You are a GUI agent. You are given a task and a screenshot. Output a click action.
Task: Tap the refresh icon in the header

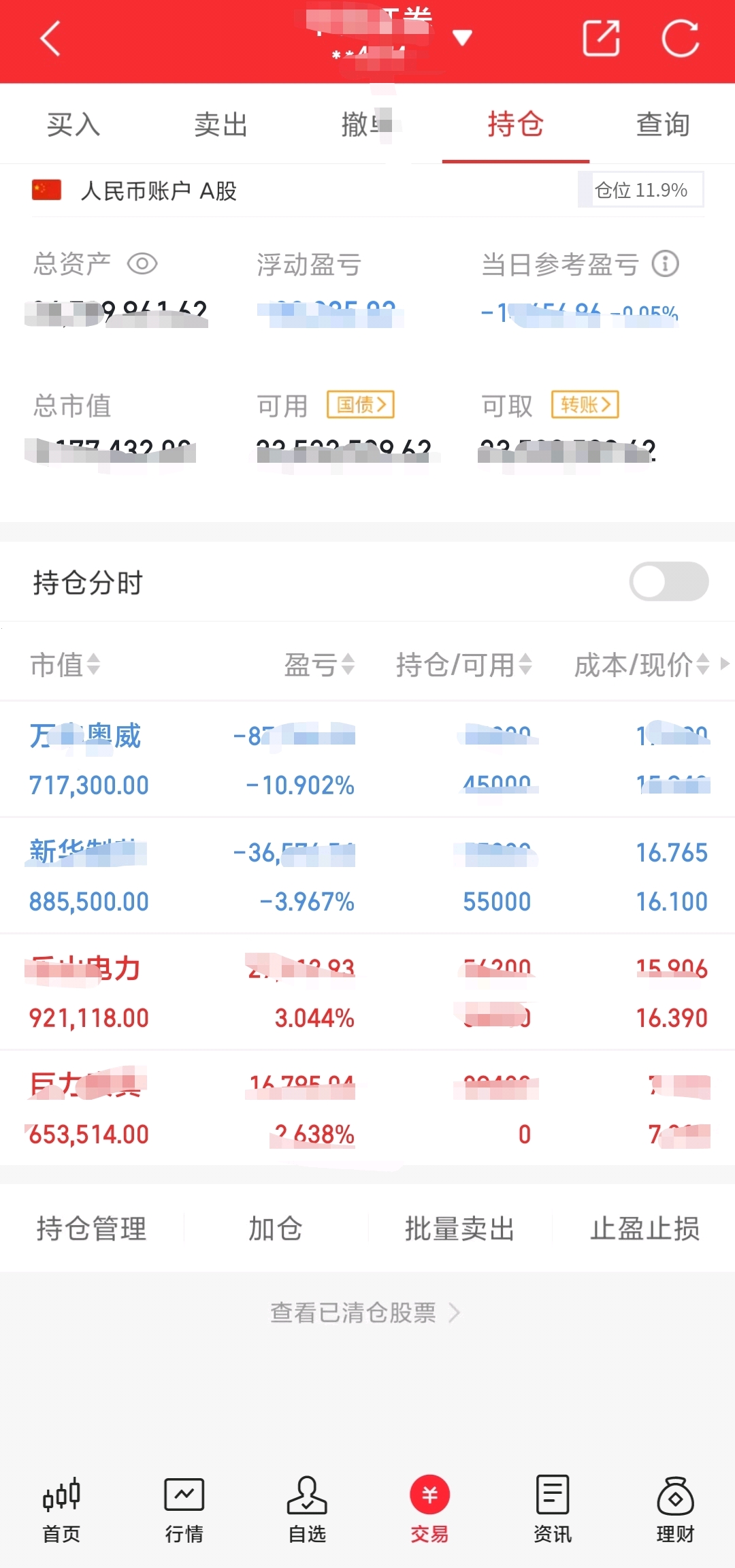coord(681,38)
